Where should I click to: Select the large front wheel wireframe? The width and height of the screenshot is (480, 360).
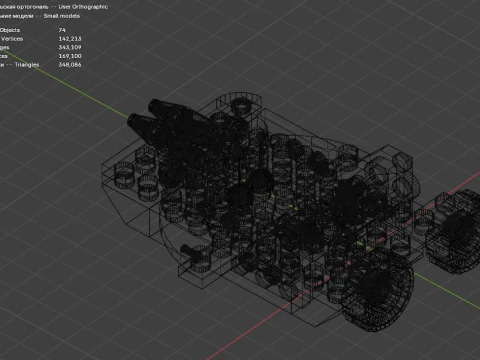(378, 292)
